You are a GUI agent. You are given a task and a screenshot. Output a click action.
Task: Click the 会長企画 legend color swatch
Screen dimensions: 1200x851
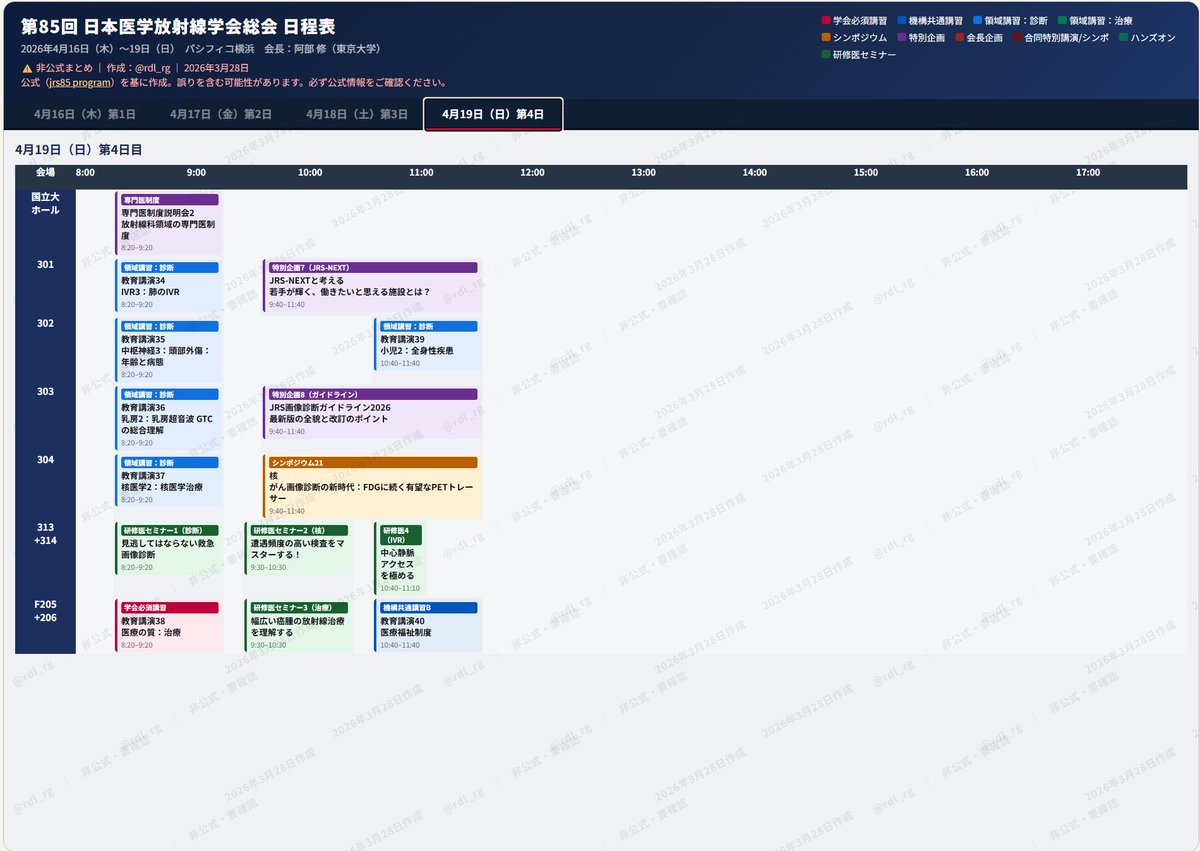[x=959, y=37]
